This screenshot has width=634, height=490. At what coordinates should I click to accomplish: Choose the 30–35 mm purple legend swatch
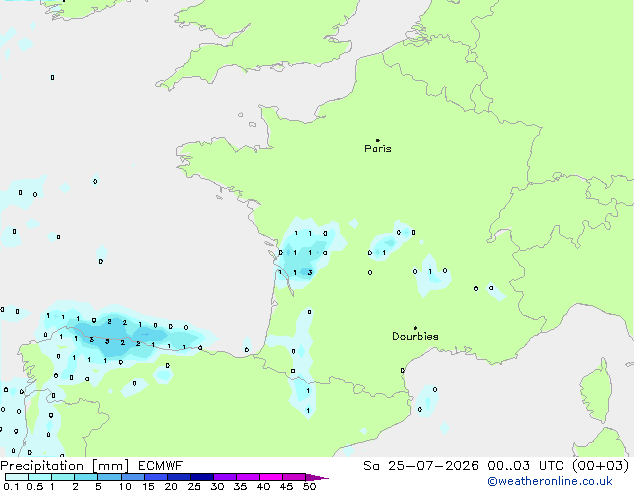(224, 477)
